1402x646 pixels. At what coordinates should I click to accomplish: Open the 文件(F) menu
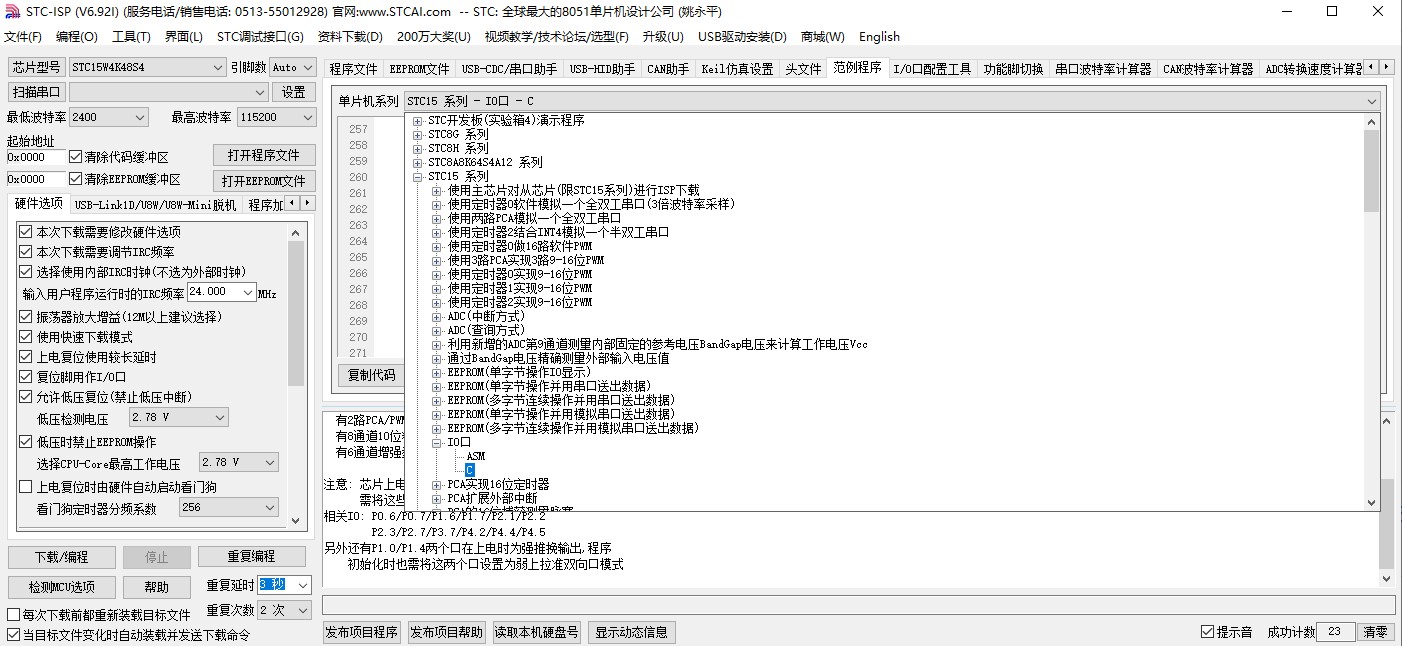[x=23, y=37]
